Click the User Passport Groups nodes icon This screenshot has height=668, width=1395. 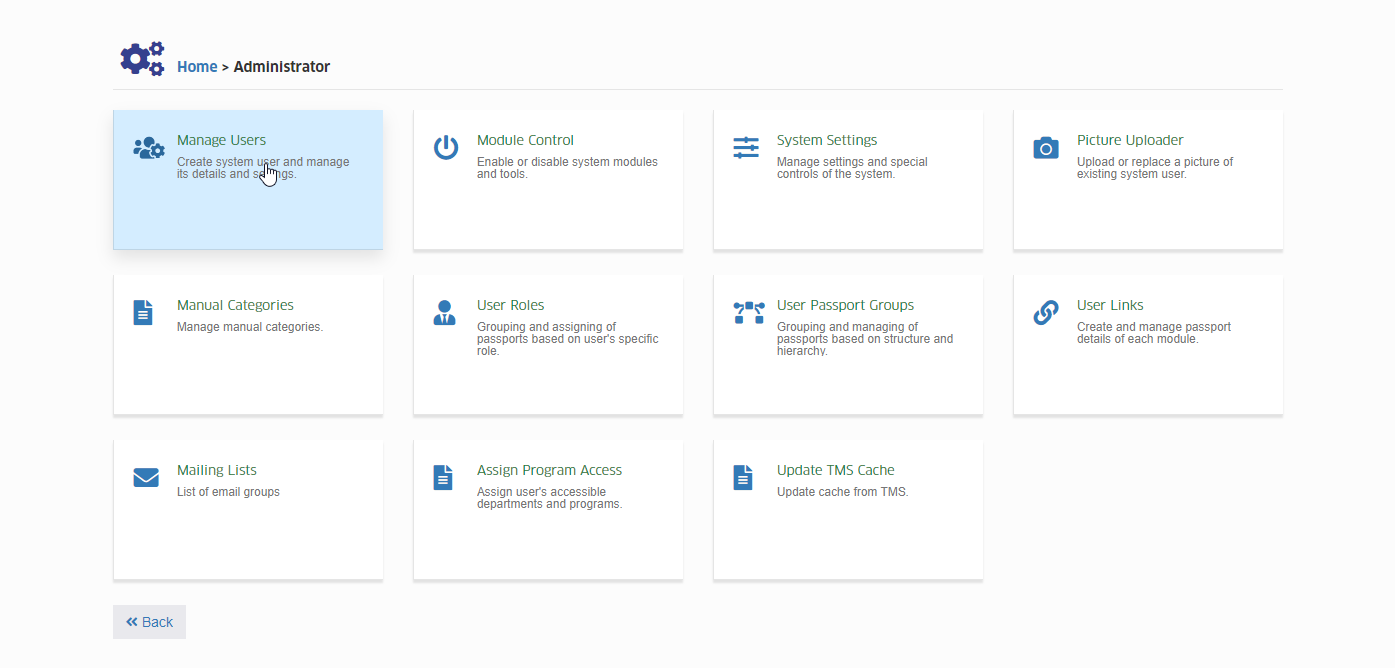click(x=748, y=313)
